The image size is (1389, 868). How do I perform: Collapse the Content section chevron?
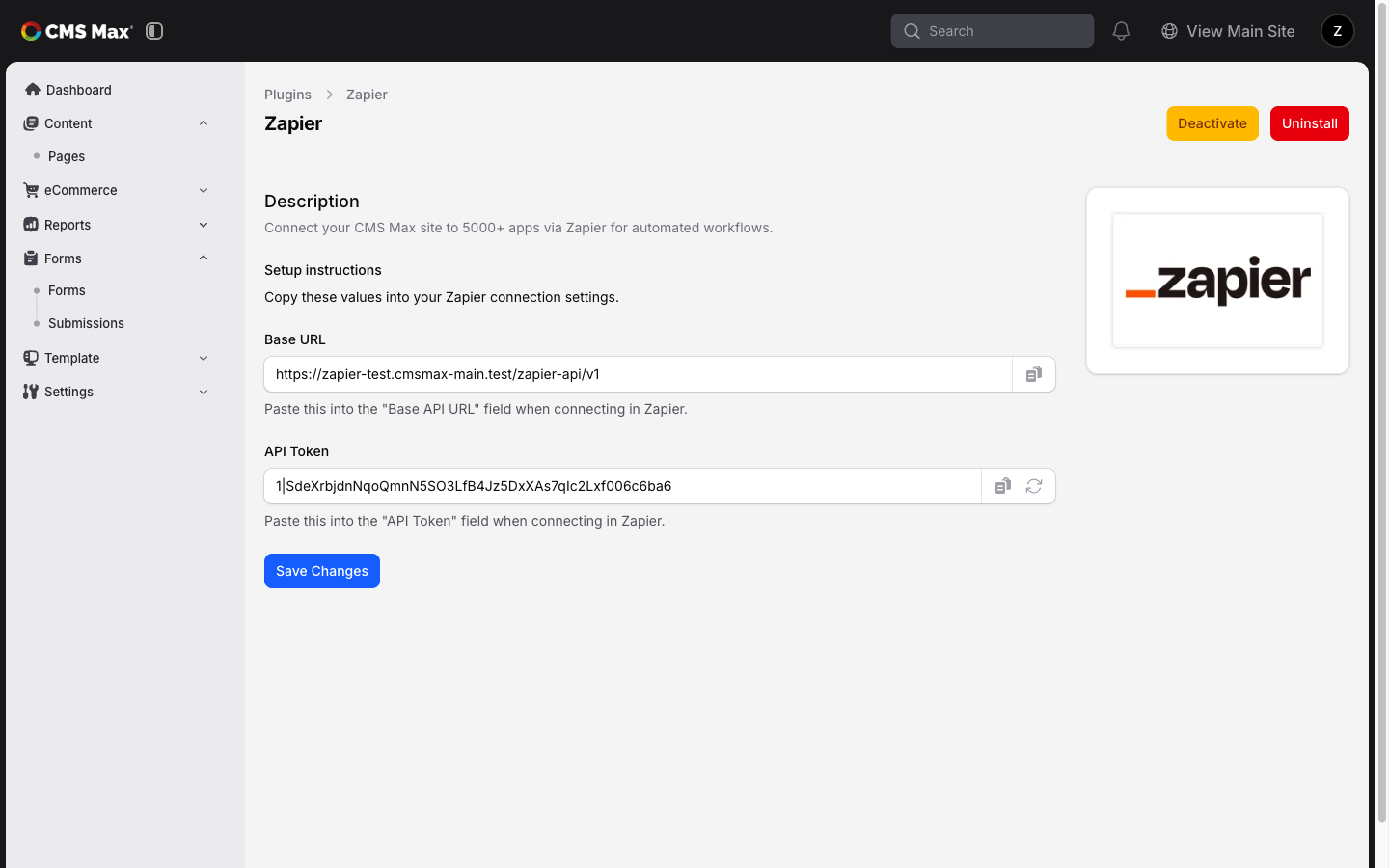[x=204, y=123]
